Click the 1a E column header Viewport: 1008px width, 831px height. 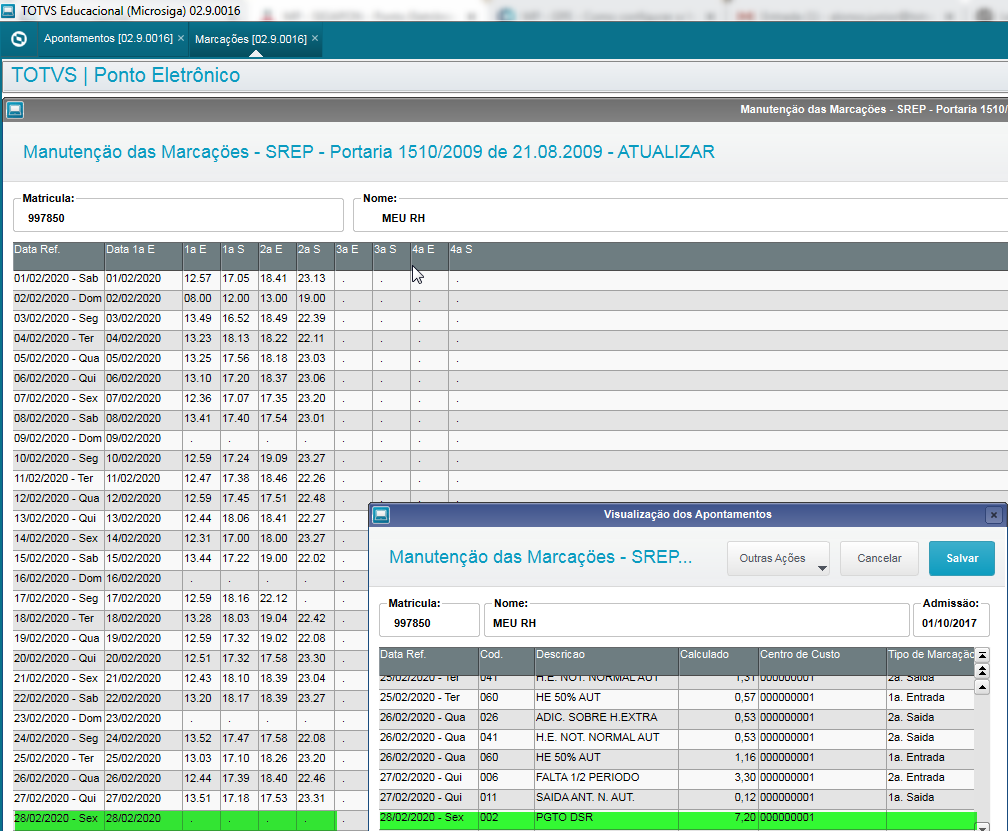202,256
